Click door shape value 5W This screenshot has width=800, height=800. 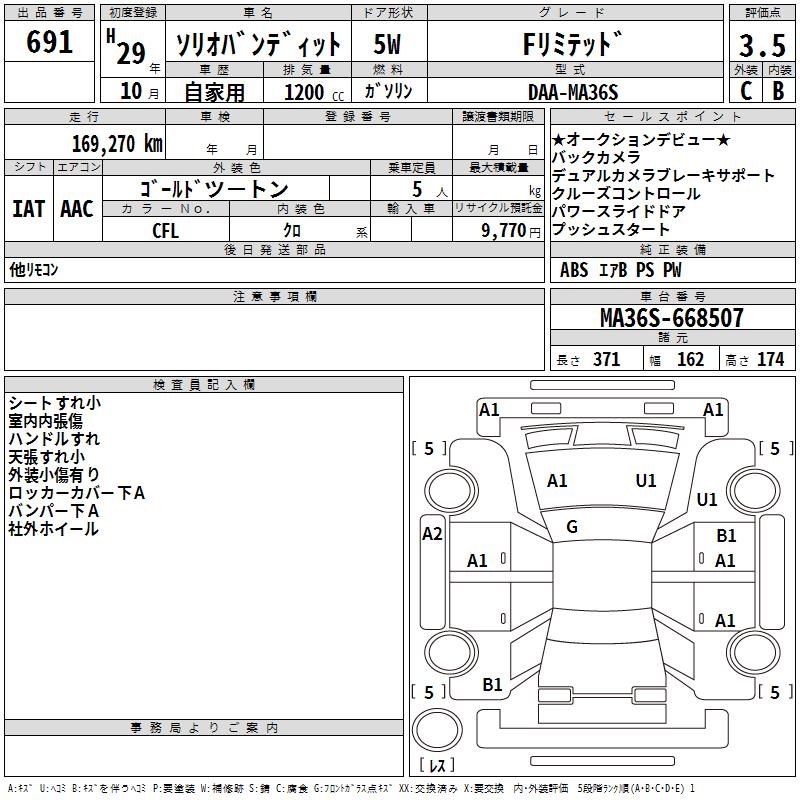[387, 44]
